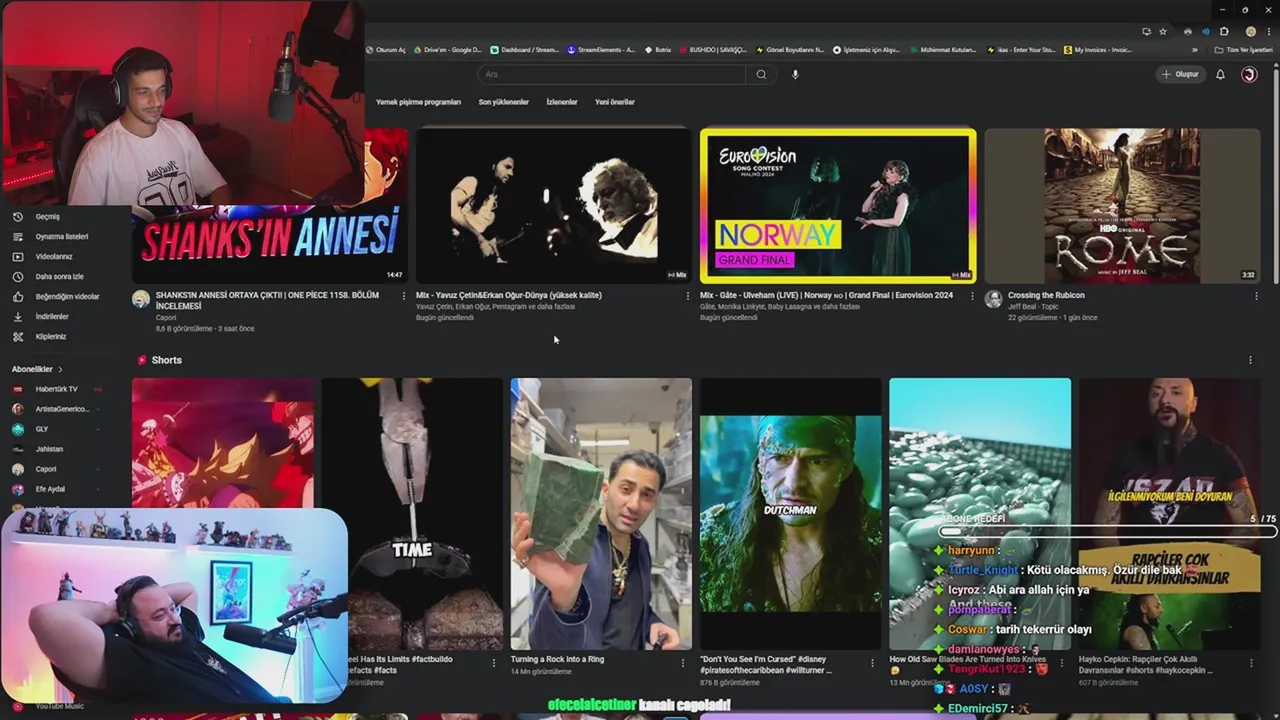Click the Oluştur create button
Screen dimensions: 1280x720
pyautogui.click(x=1180, y=74)
